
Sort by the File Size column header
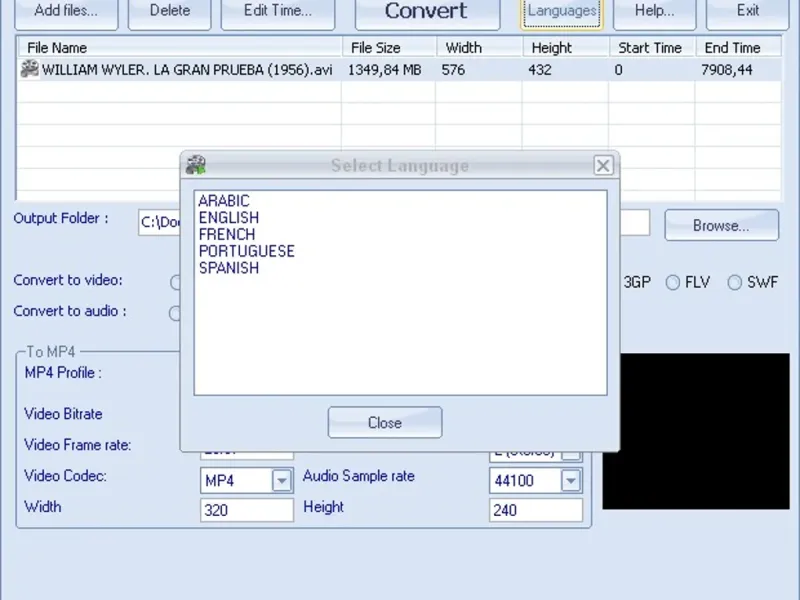389,47
